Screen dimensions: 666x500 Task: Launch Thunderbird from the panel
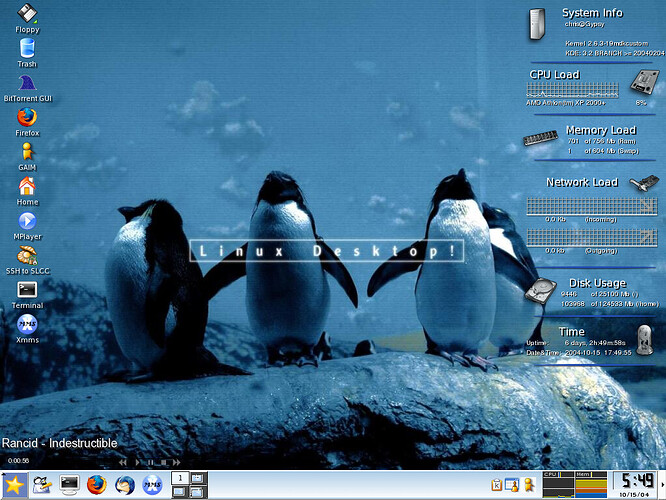(125, 485)
